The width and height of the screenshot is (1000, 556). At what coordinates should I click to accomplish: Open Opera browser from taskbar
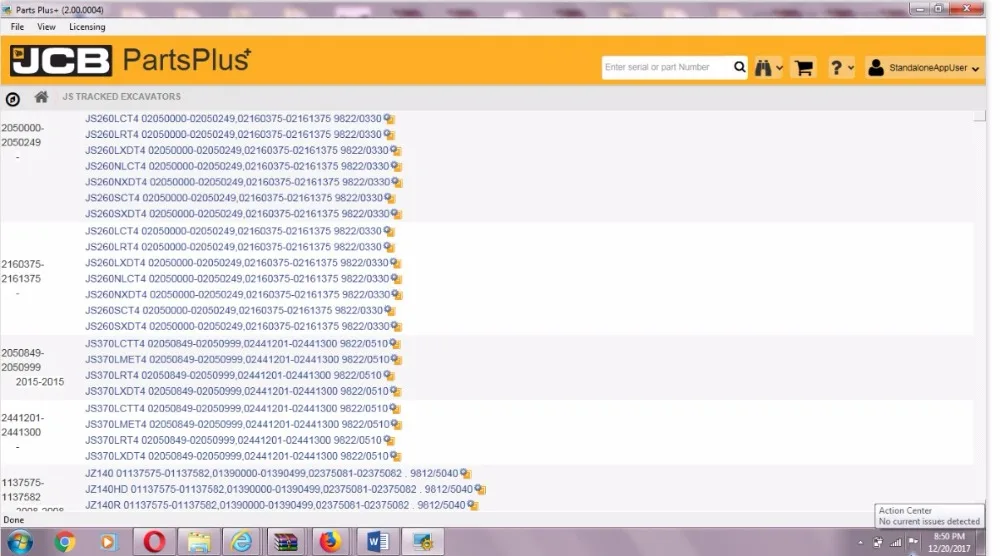point(154,543)
